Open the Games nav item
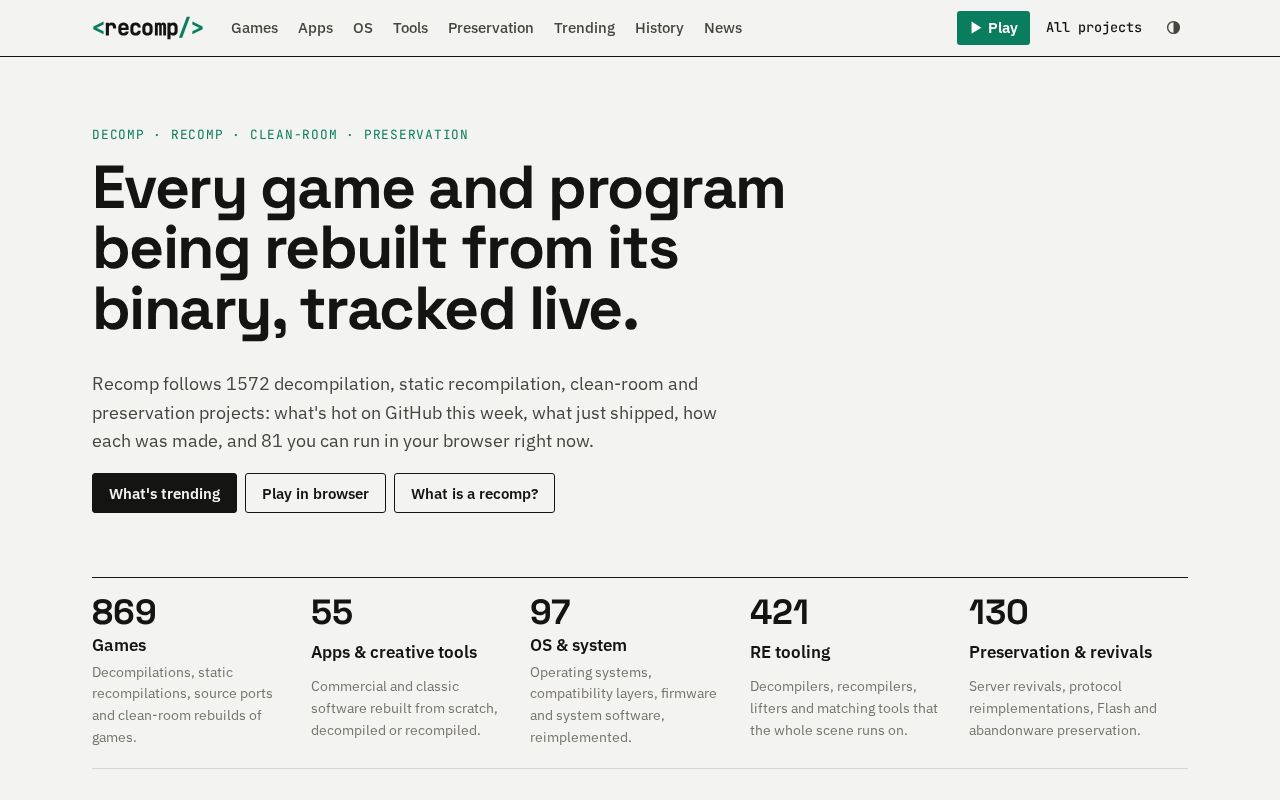The height and width of the screenshot is (800, 1280). point(255,28)
